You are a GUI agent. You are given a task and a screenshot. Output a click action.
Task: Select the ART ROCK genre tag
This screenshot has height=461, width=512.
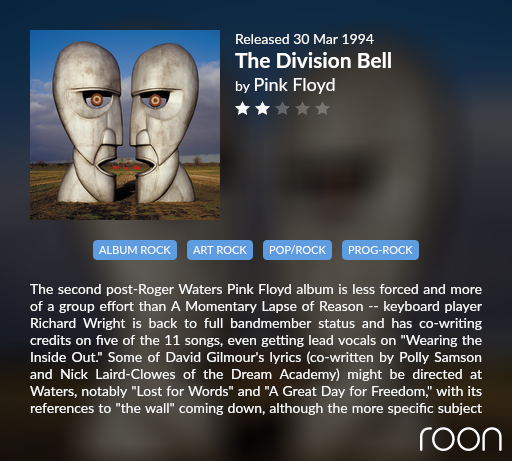[x=220, y=250]
